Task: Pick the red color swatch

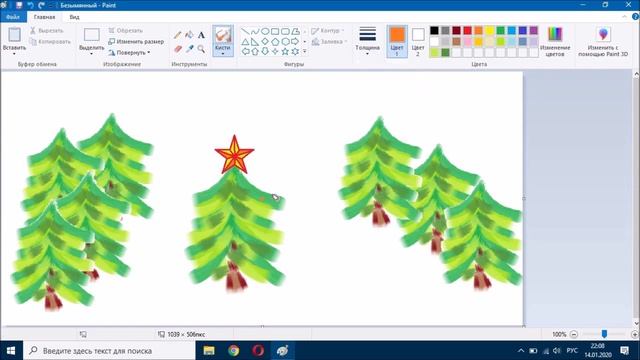Action: coord(467,31)
